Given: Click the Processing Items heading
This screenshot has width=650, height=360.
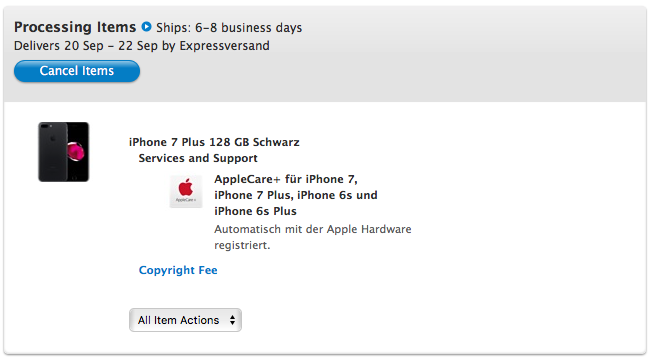Looking at the screenshot, I should tap(75, 27).
